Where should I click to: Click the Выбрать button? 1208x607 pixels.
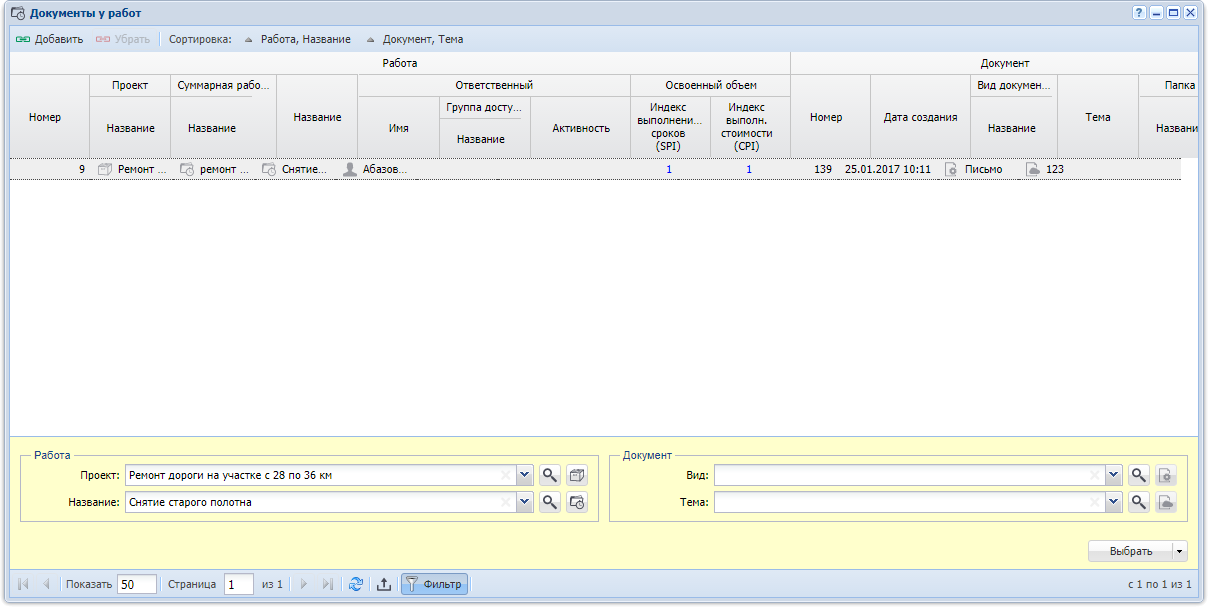pos(1130,551)
